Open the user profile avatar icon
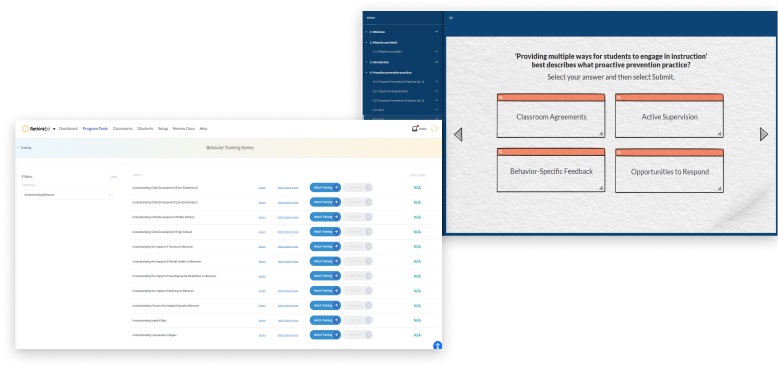 tap(434, 129)
